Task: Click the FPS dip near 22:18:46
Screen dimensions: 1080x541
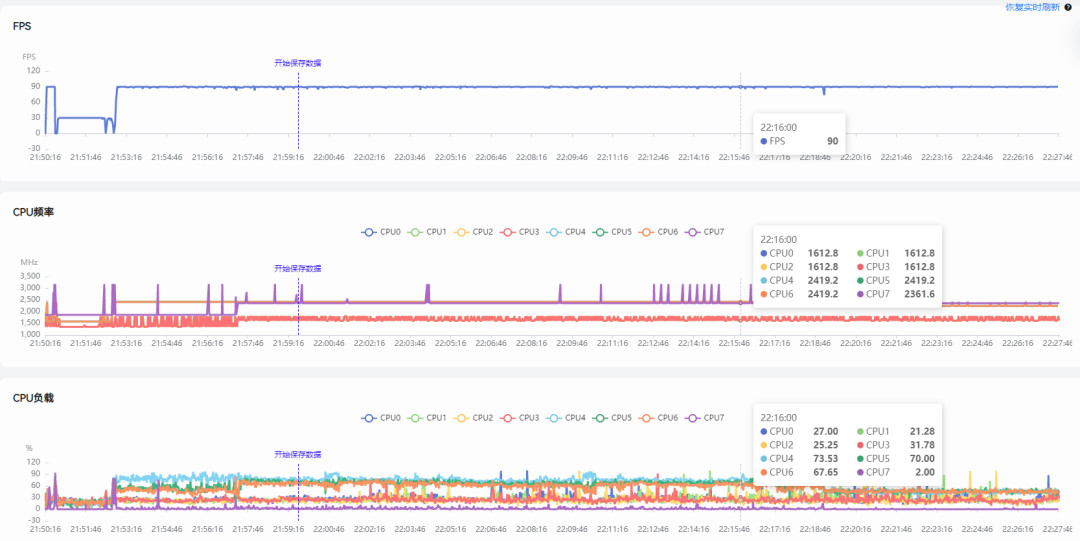Action: point(824,92)
